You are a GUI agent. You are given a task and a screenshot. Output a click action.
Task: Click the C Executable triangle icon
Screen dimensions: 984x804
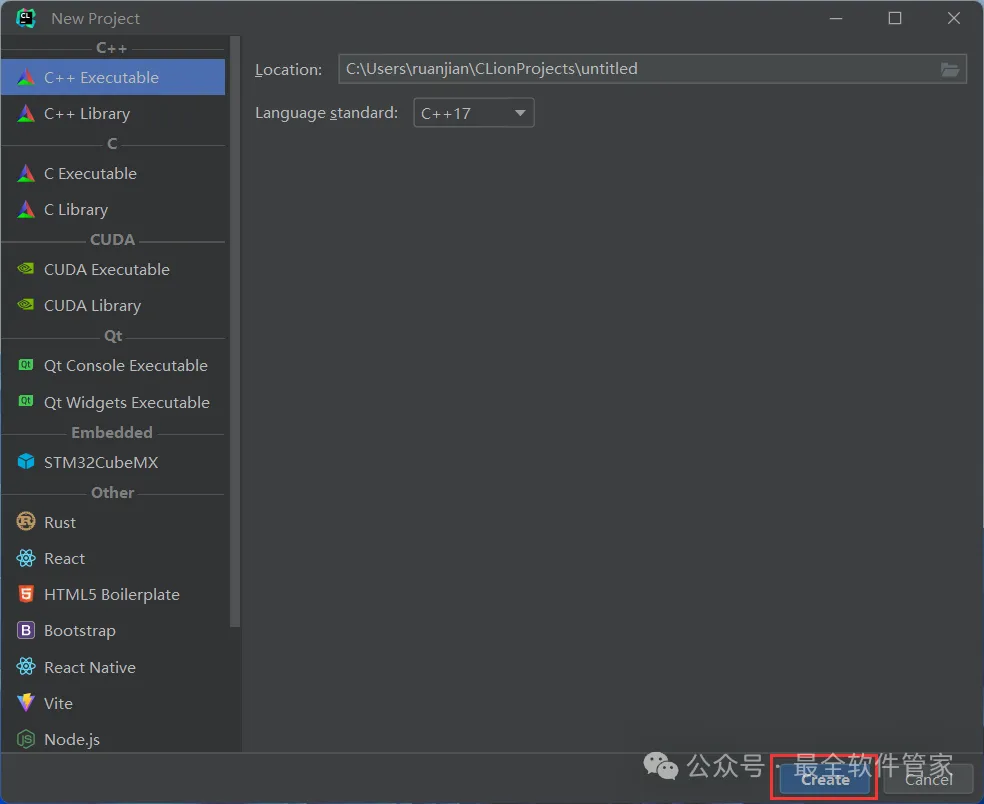coord(26,173)
